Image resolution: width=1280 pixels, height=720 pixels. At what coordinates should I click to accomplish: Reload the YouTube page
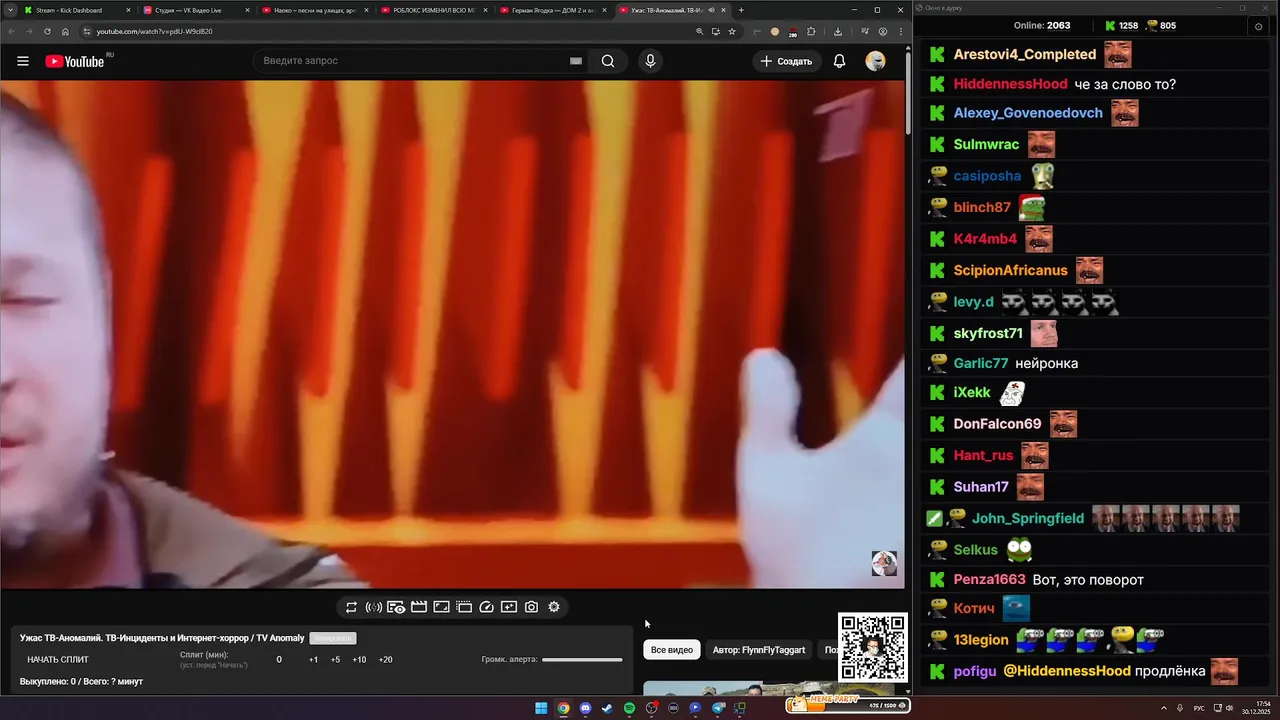47,31
